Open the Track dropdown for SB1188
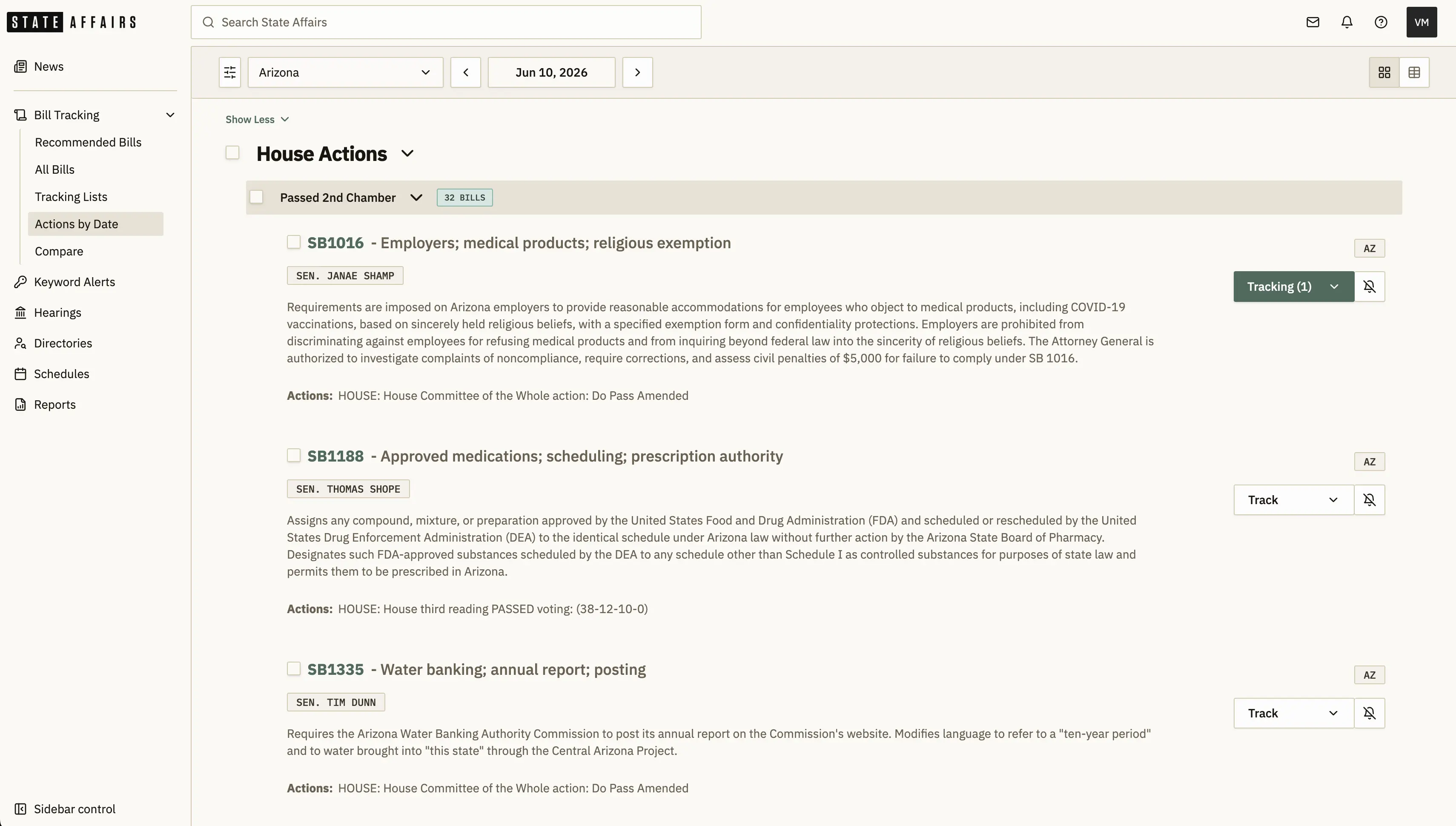This screenshot has width=1456, height=826. (1293, 500)
